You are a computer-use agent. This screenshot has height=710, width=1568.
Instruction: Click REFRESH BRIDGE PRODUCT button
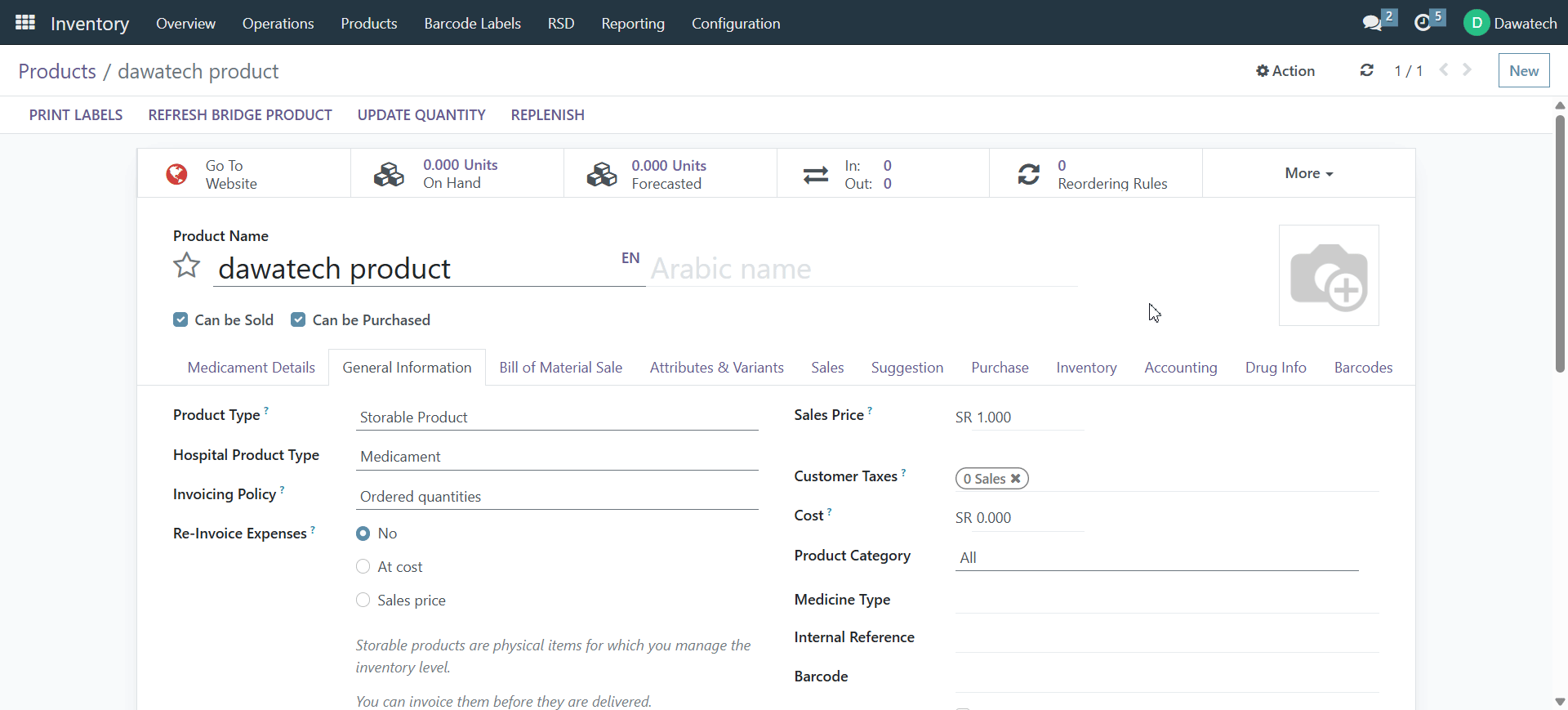(240, 115)
